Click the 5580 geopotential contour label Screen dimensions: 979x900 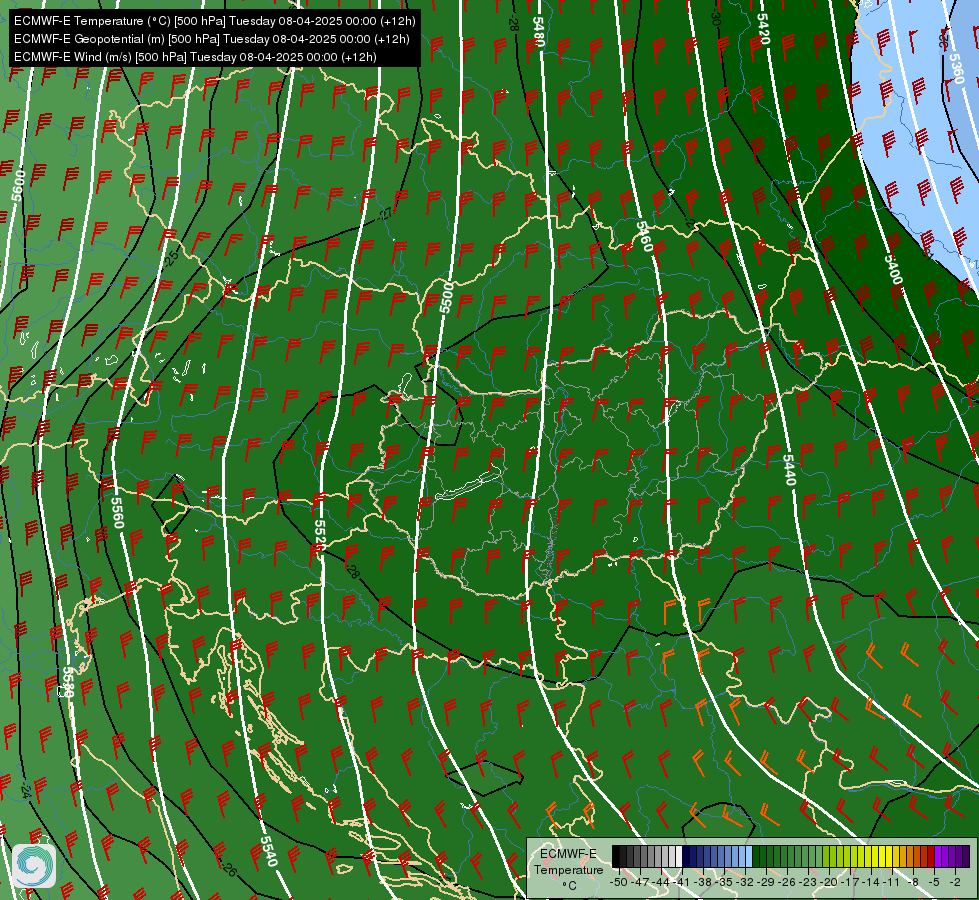(x=68, y=682)
